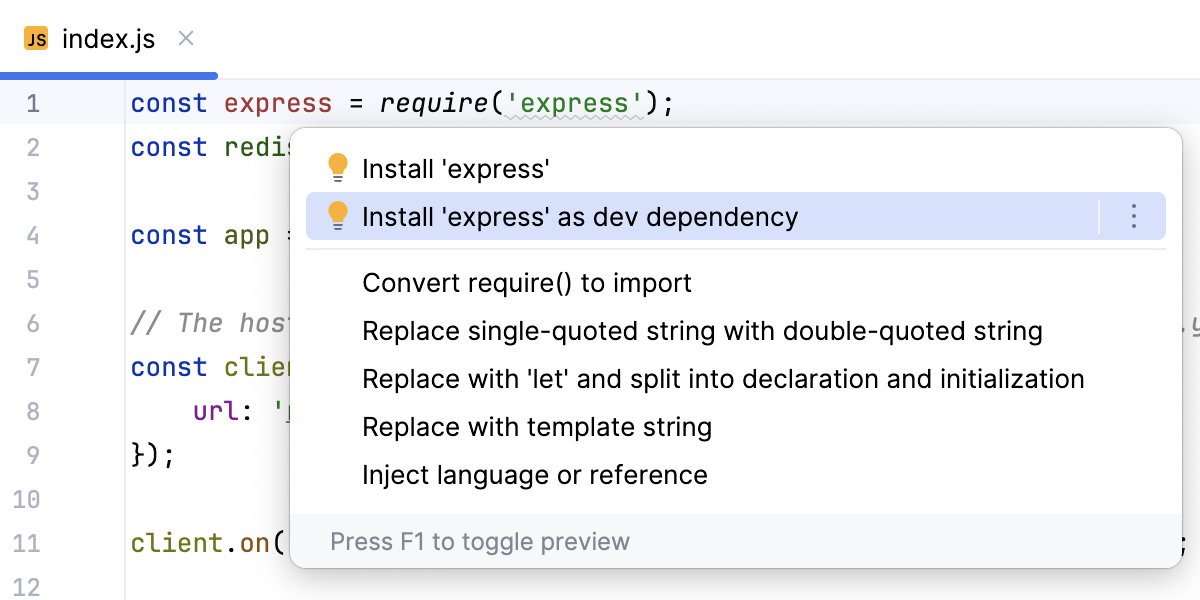Choose Install 'express' action

tap(735, 168)
